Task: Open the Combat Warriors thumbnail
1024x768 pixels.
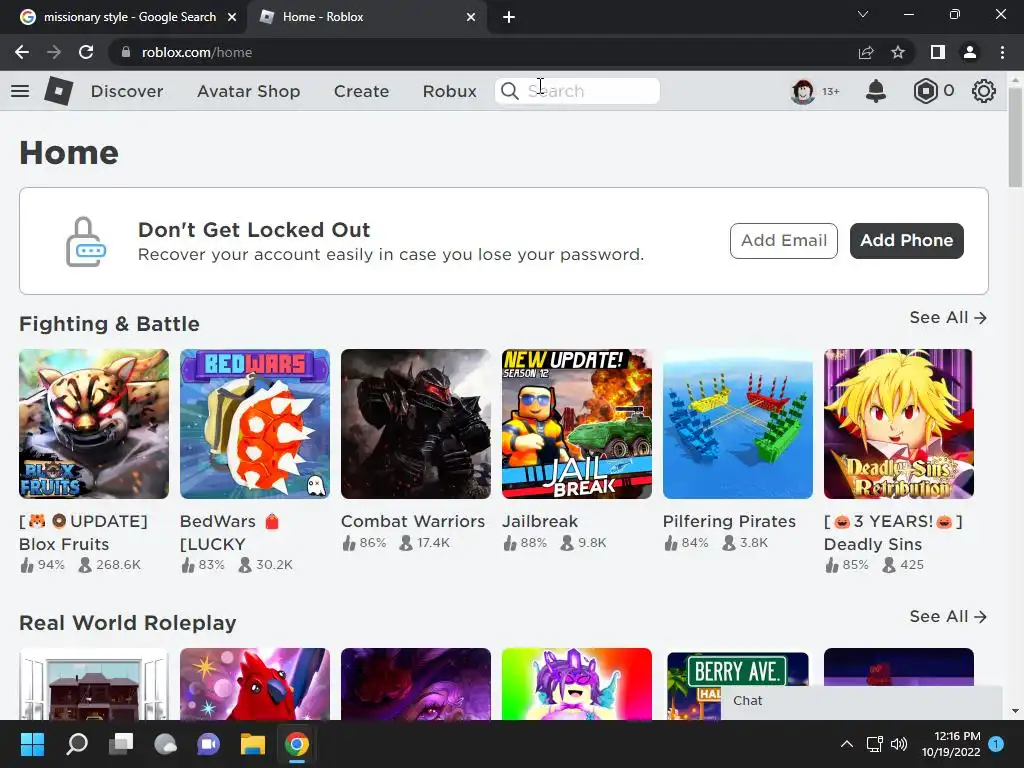Action: pos(415,424)
